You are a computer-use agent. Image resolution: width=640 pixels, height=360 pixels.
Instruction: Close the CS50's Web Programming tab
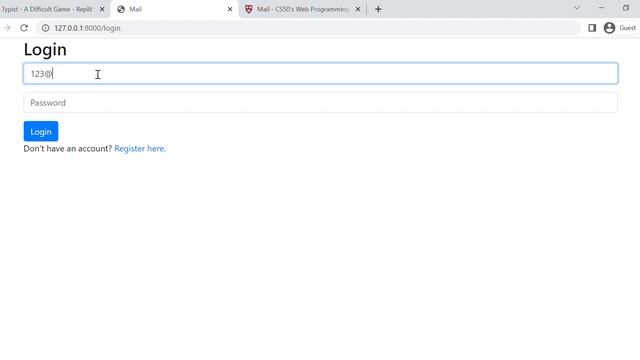(358, 9)
